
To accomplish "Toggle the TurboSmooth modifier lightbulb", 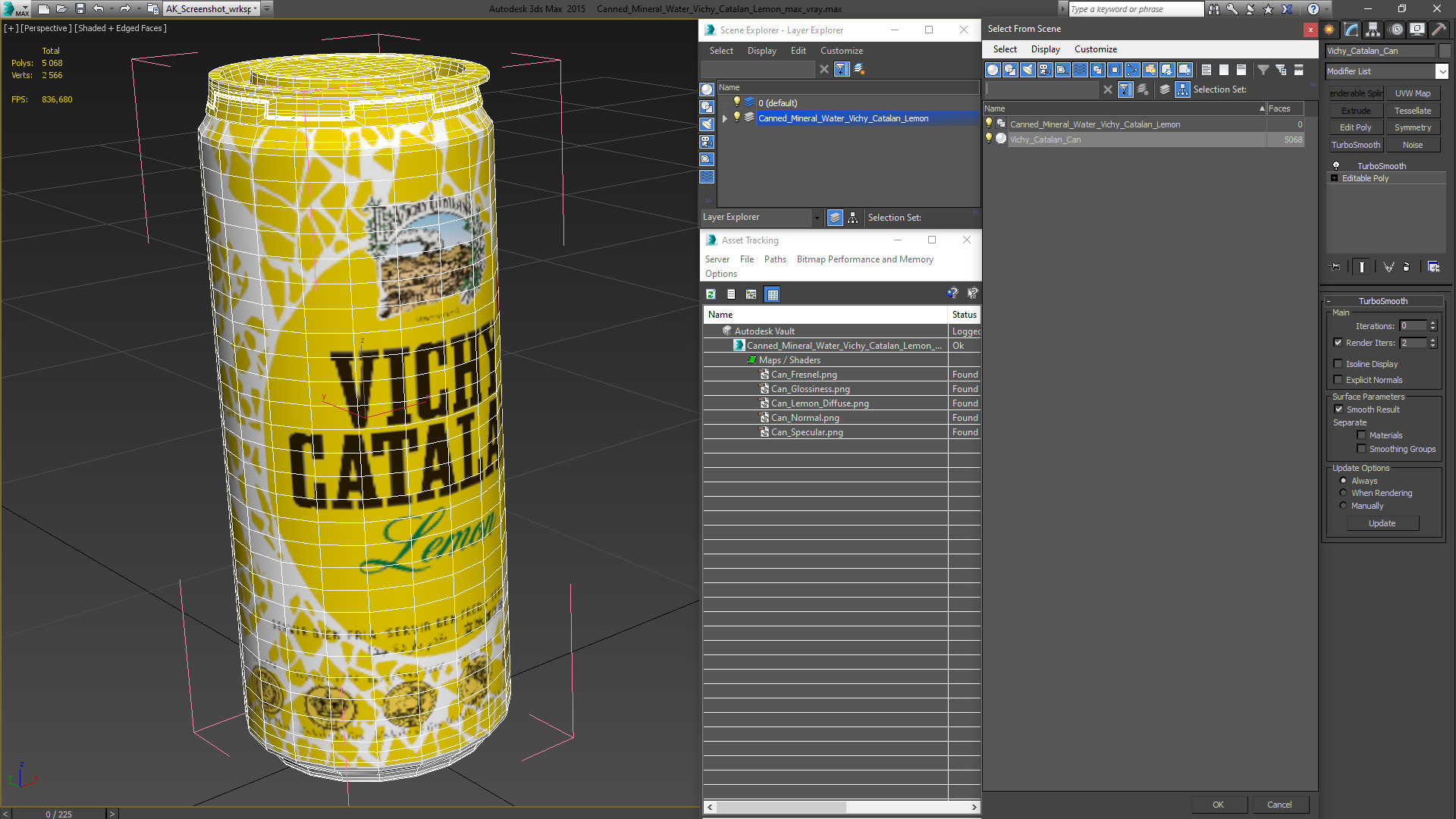I will [x=1336, y=165].
